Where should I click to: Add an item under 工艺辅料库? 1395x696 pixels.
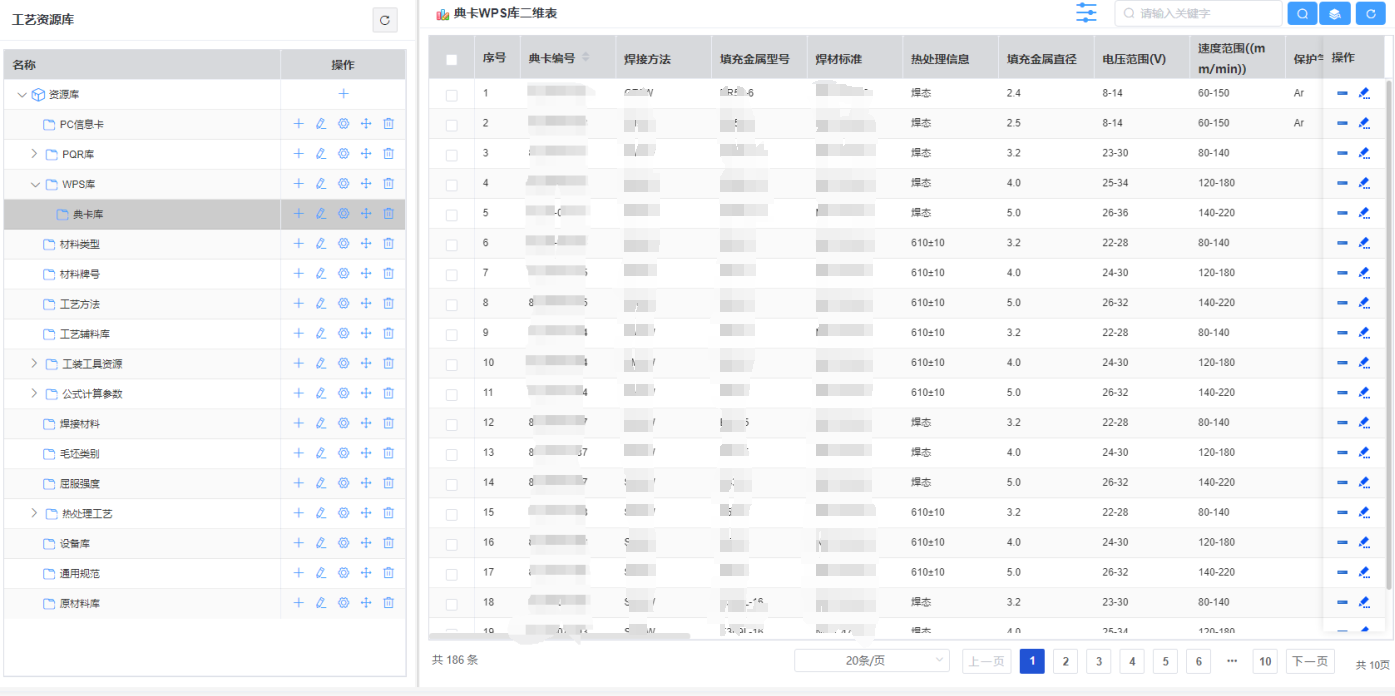(298, 334)
